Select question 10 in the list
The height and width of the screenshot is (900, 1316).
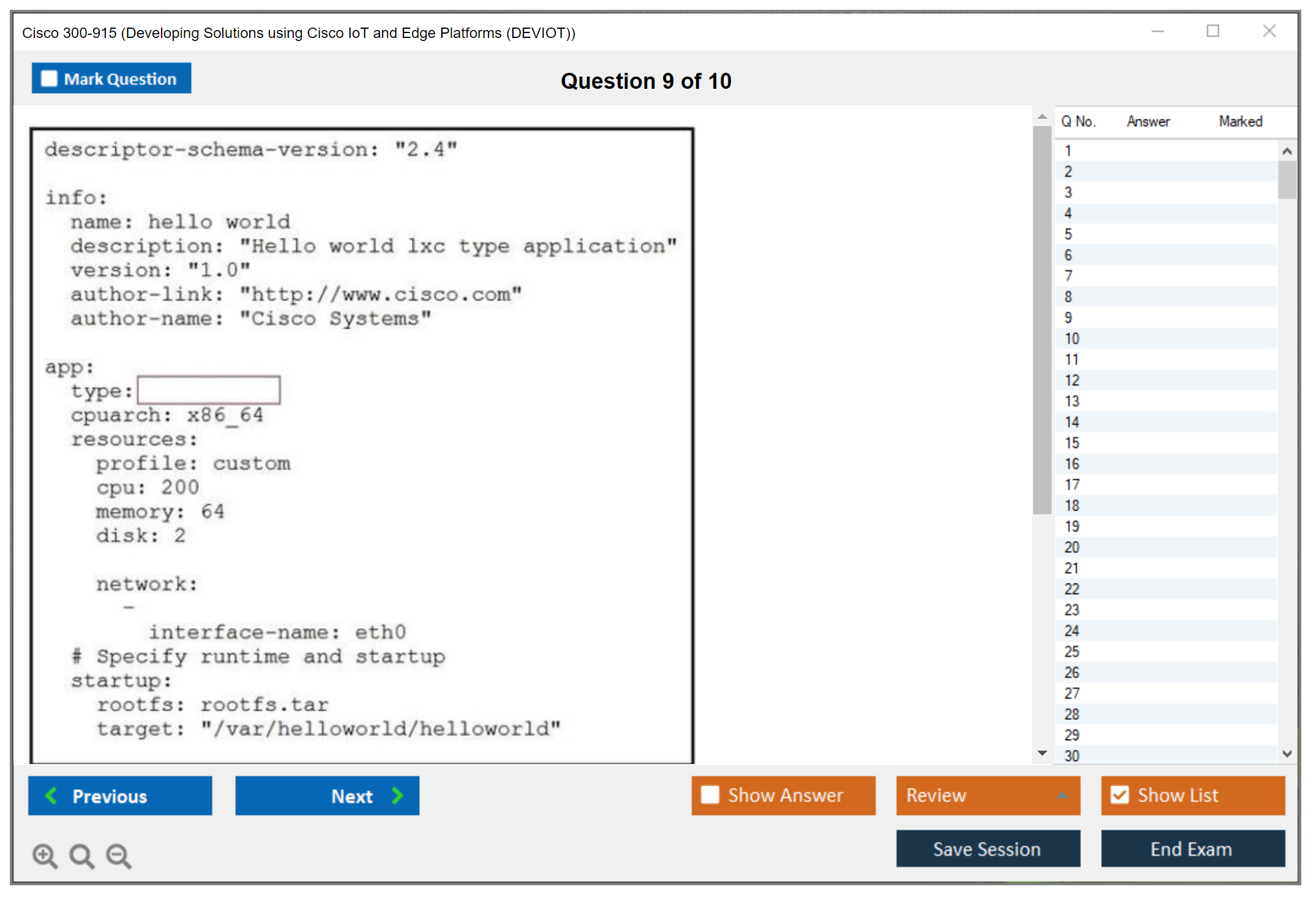tap(1072, 339)
